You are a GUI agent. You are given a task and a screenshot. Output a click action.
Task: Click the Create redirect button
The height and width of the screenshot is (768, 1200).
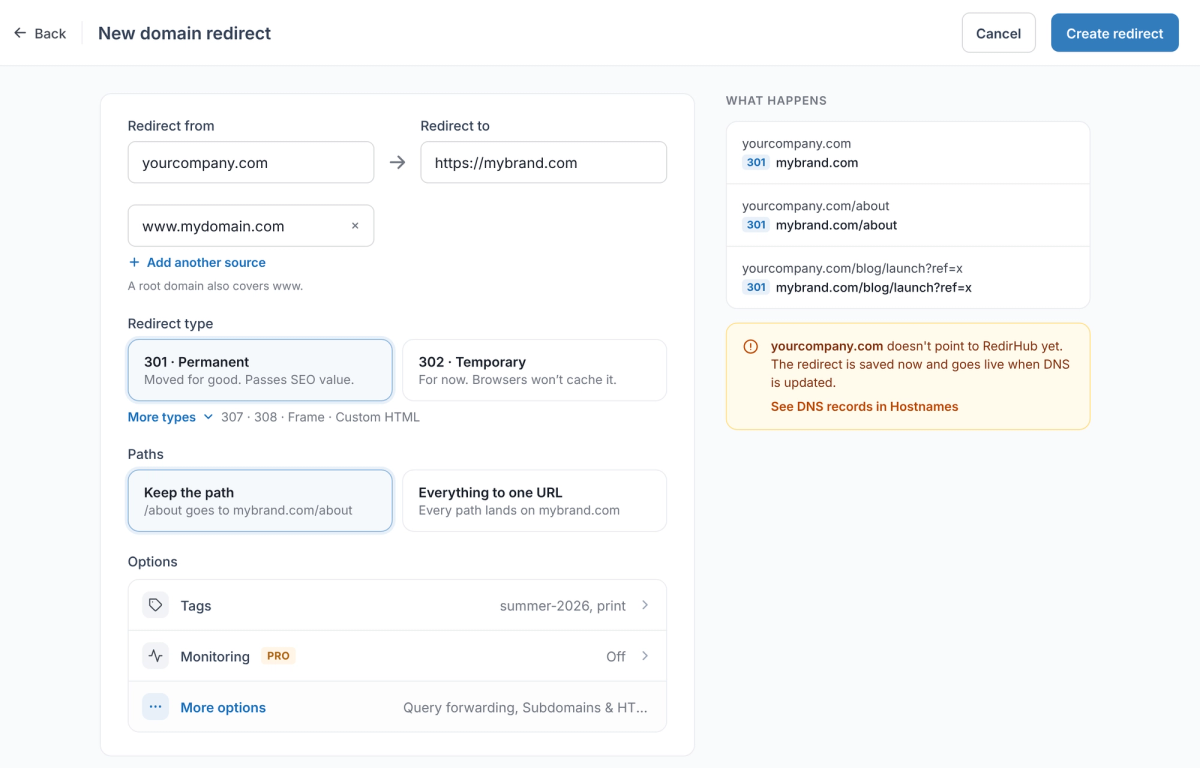pyautogui.click(x=1115, y=33)
